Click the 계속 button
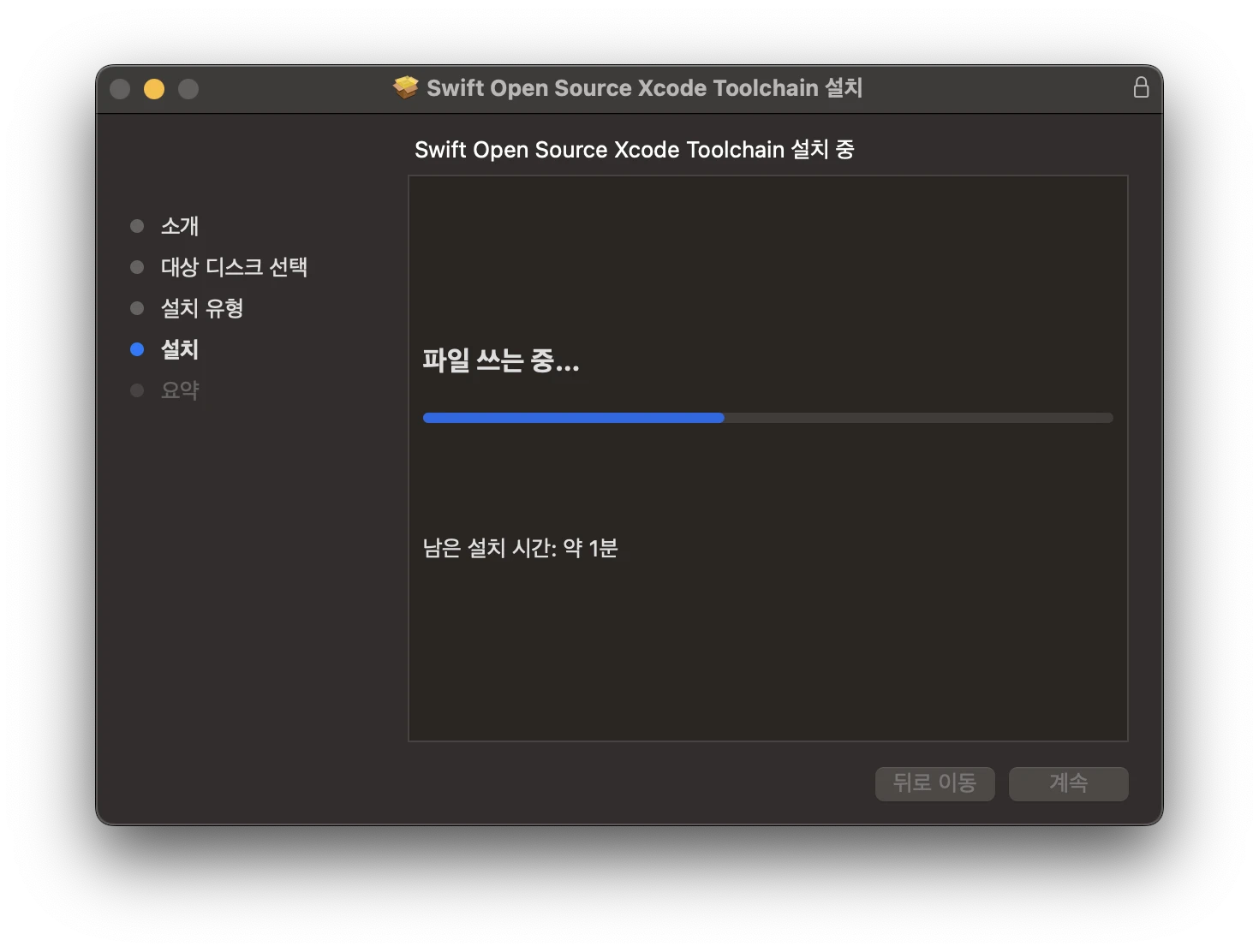This screenshot has width=1259, height=952. (1068, 783)
